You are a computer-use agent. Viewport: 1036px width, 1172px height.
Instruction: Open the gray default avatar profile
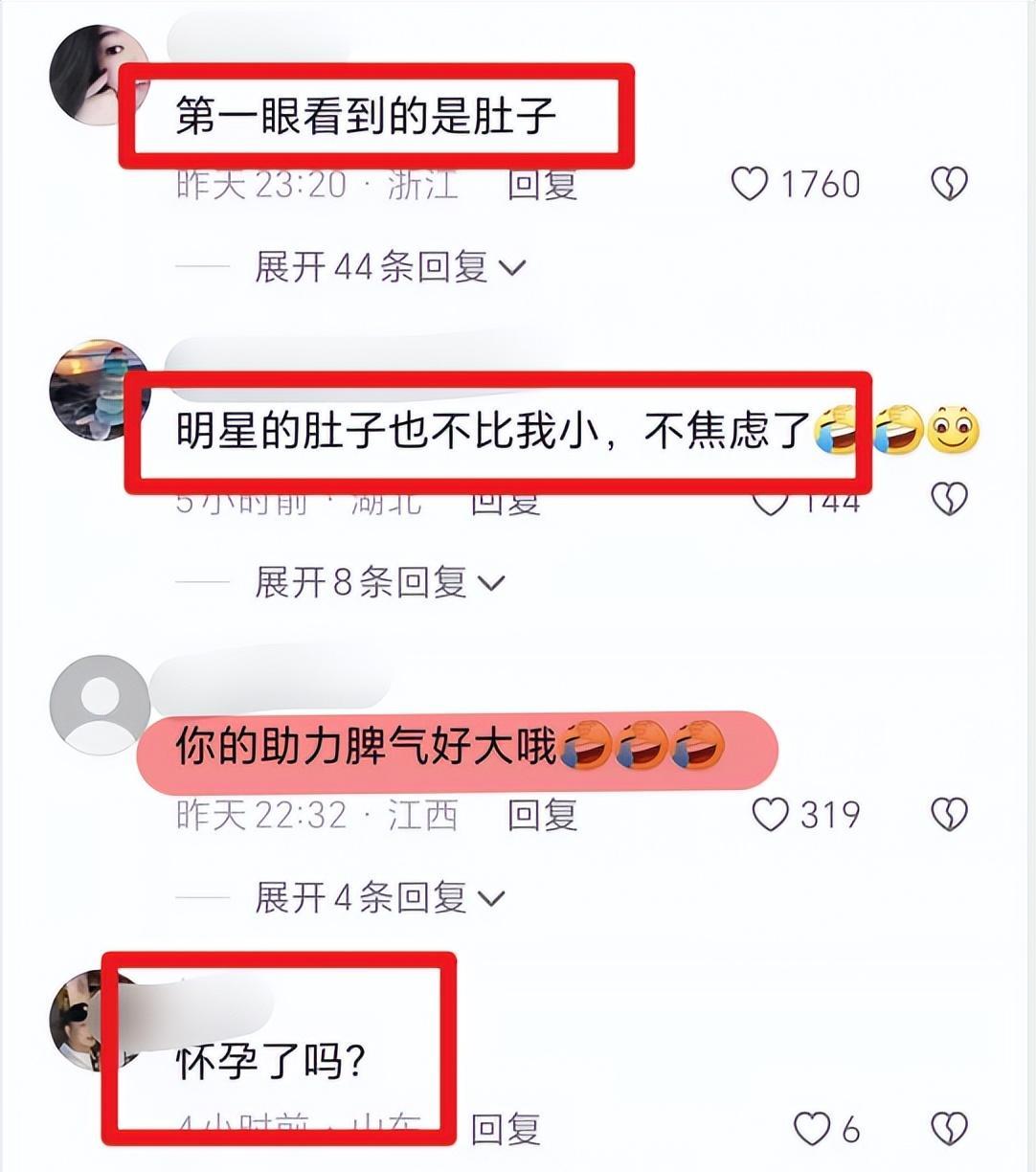(x=100, y=705)
